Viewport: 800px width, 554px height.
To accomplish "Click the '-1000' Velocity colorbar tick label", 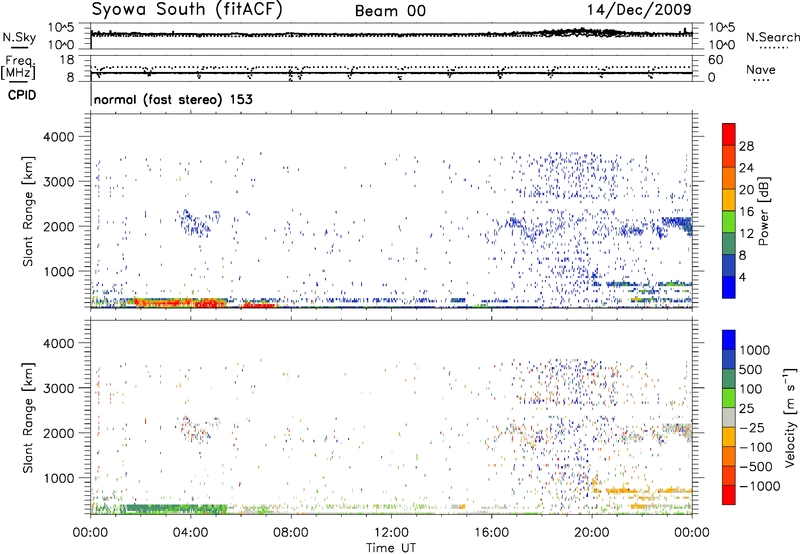I will pyautogui.click(x=760, y=486).
